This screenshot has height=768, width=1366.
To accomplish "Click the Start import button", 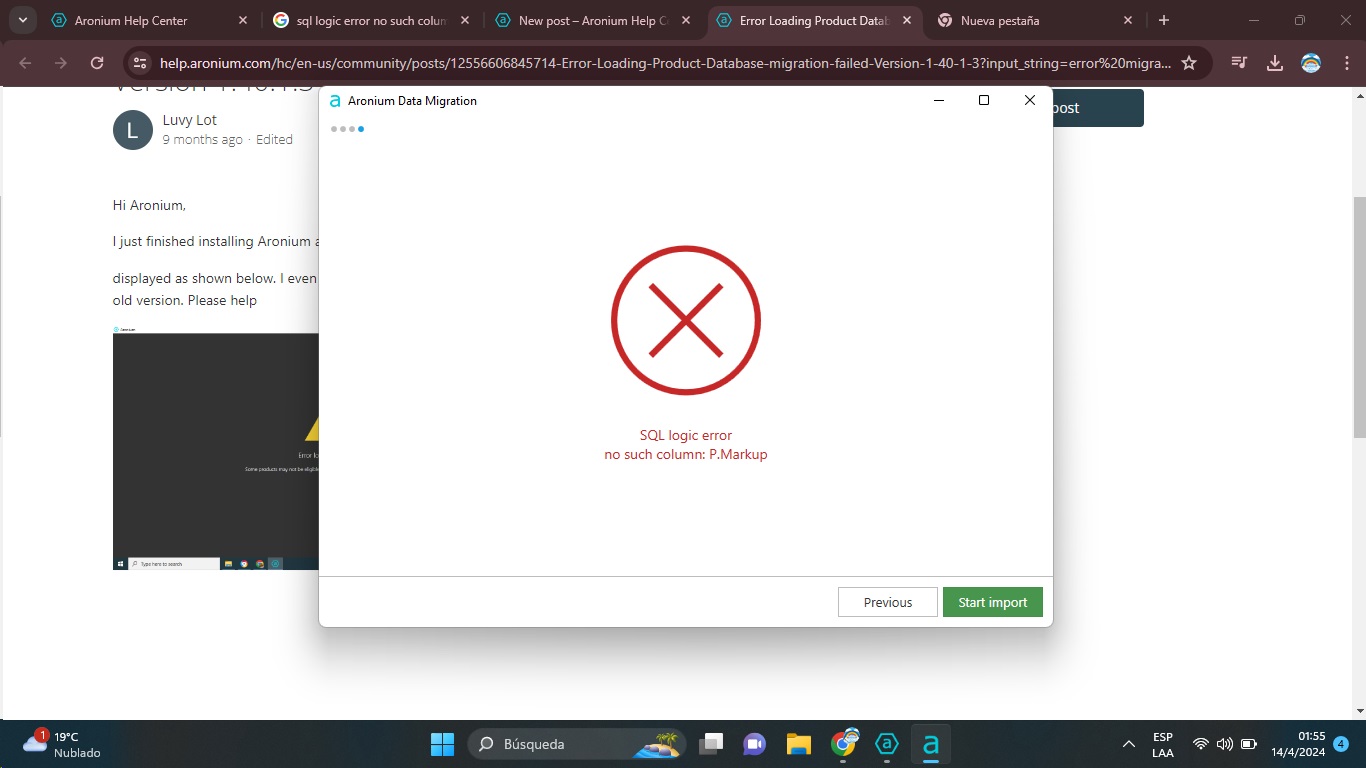I will 992,602.
